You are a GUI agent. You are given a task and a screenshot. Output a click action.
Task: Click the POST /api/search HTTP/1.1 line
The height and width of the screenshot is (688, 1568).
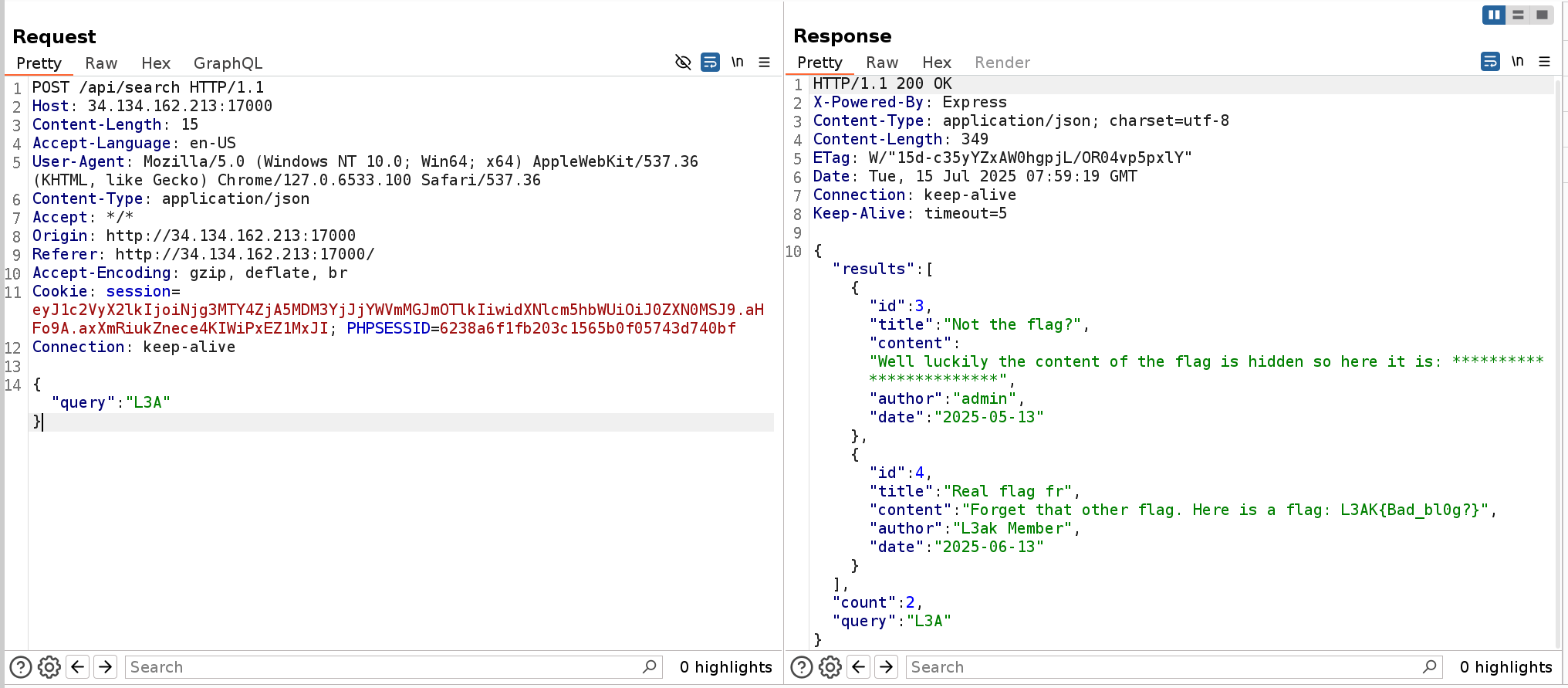coord(148,87)
